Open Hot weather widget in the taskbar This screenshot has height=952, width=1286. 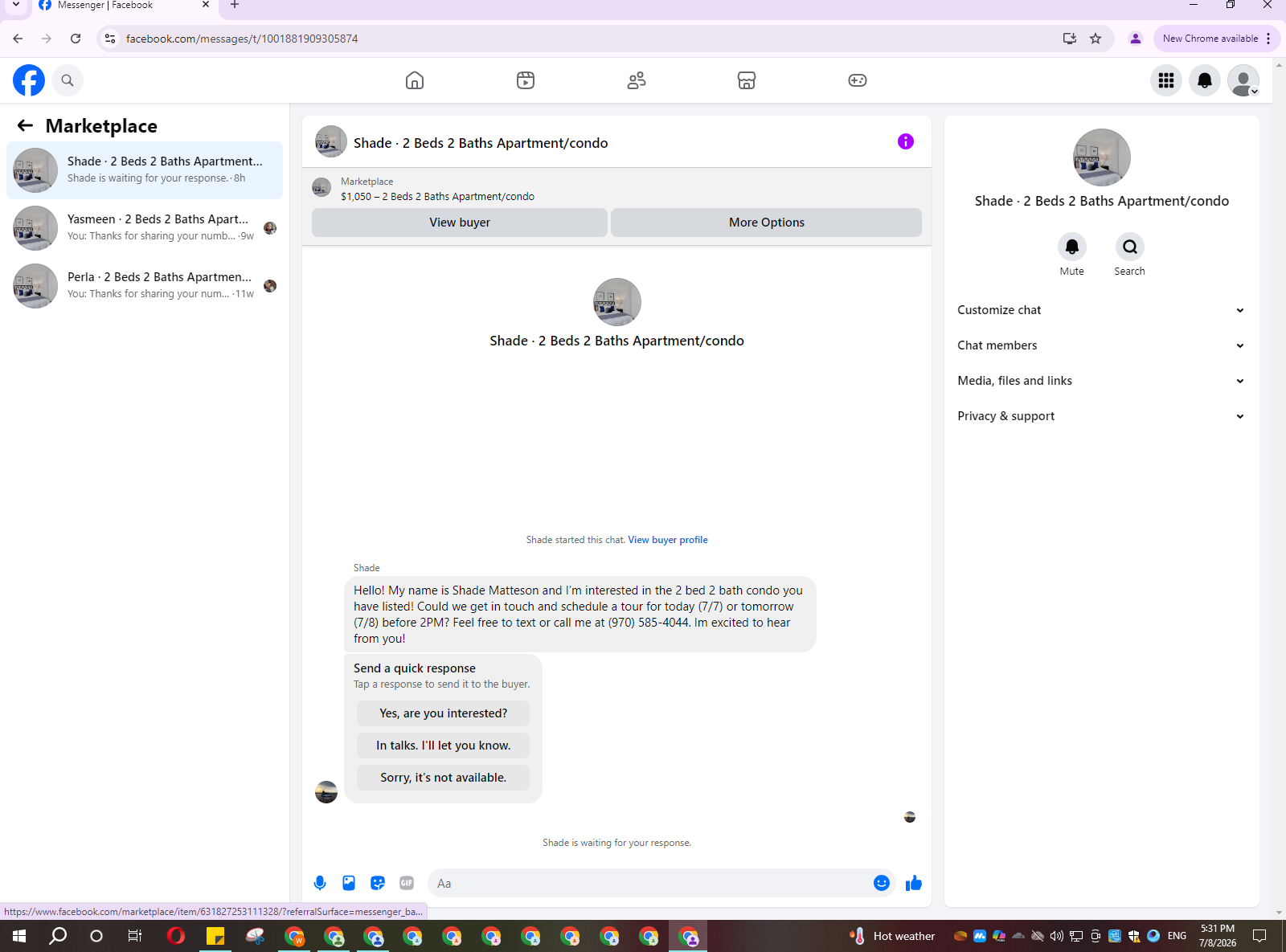892,936
